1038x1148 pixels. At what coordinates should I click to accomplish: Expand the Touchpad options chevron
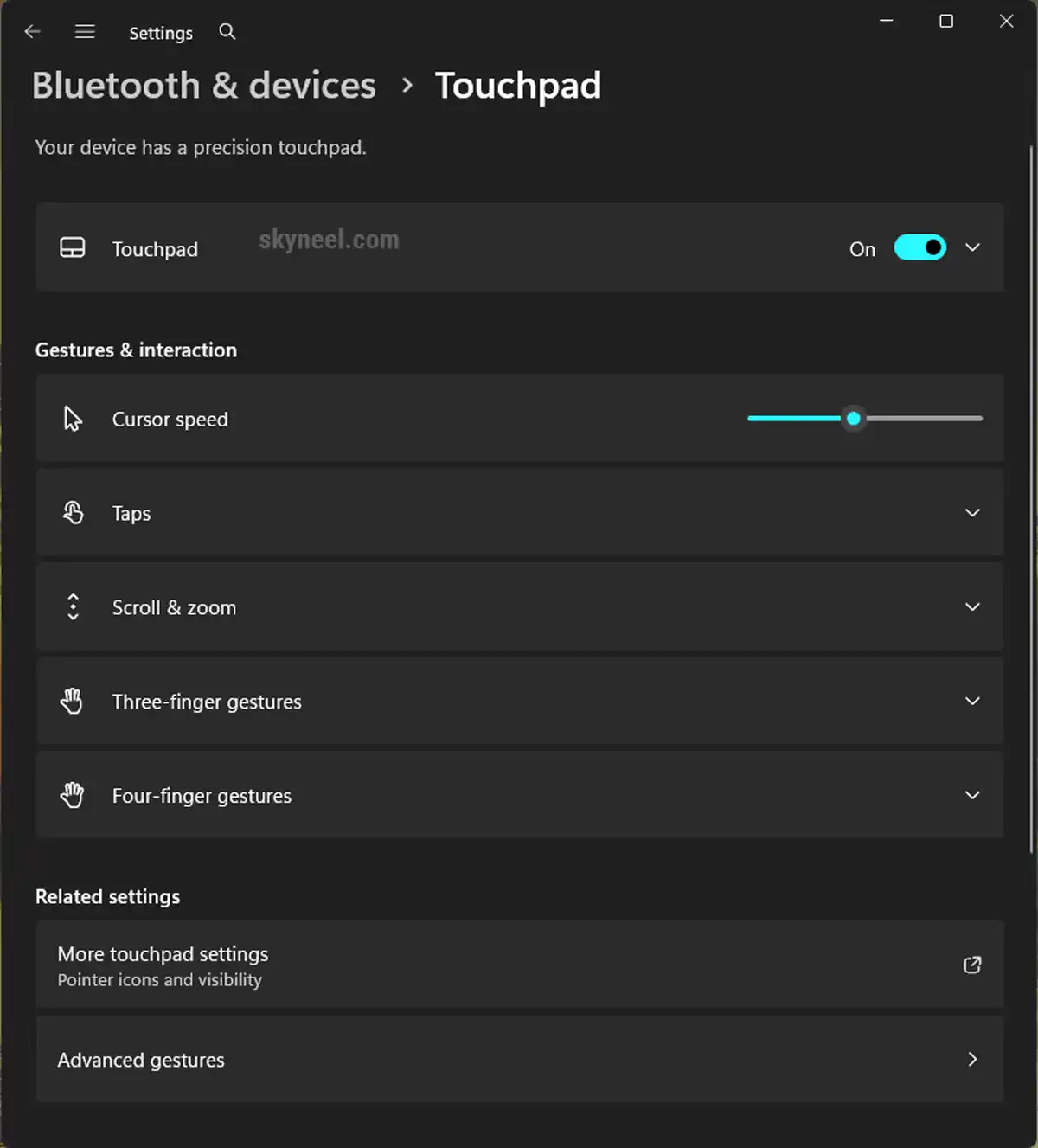tap(972, 247)
